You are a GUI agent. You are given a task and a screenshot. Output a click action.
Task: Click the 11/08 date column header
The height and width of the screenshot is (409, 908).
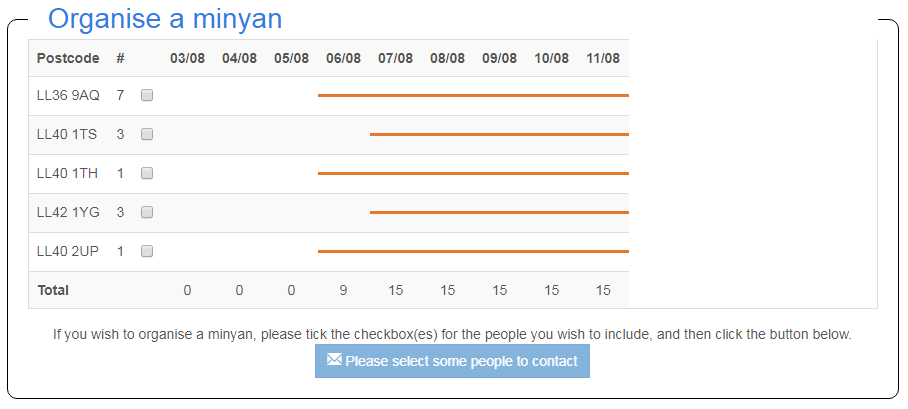click(603, 59)
